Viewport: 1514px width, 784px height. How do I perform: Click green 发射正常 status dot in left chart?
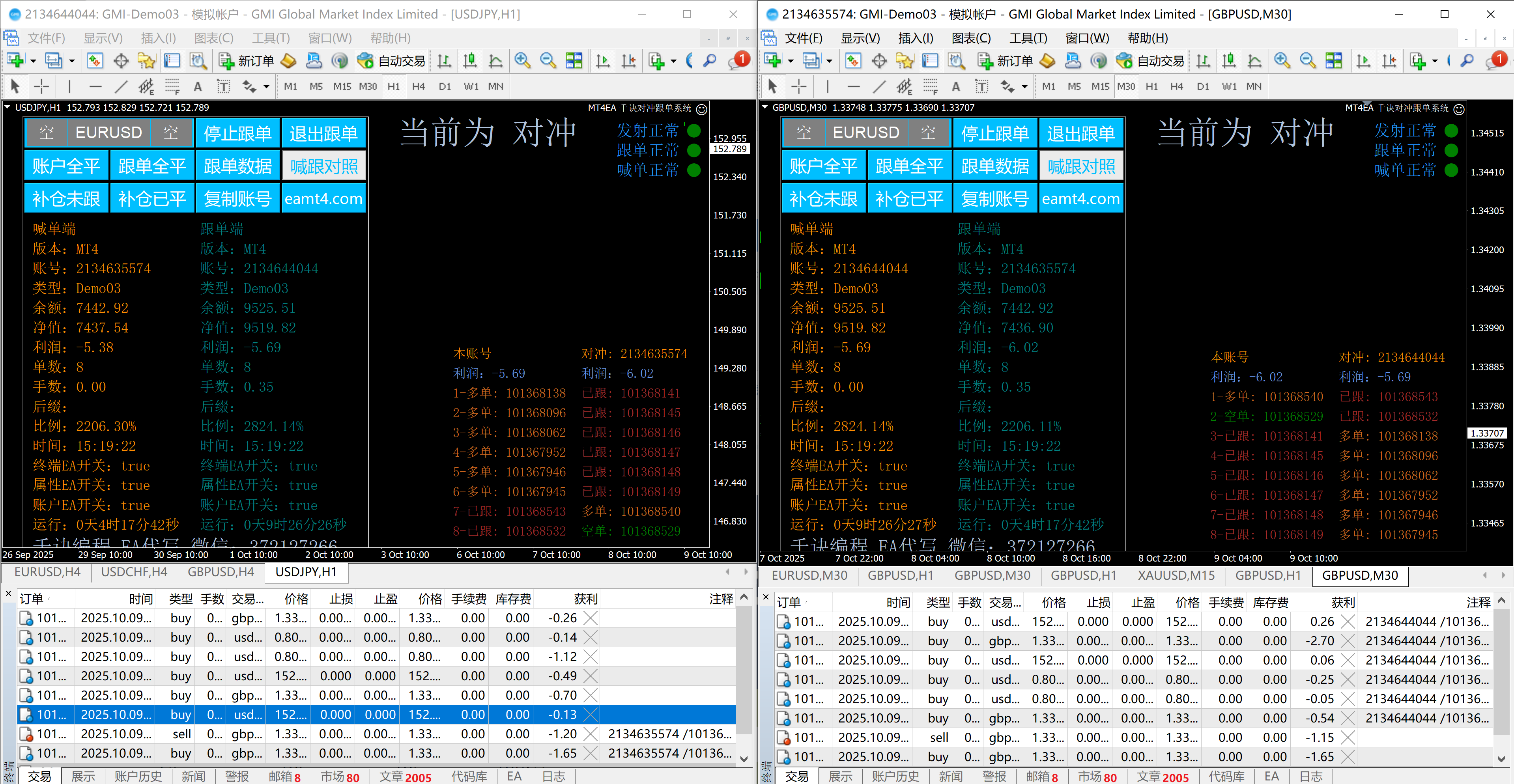[693, 131]
